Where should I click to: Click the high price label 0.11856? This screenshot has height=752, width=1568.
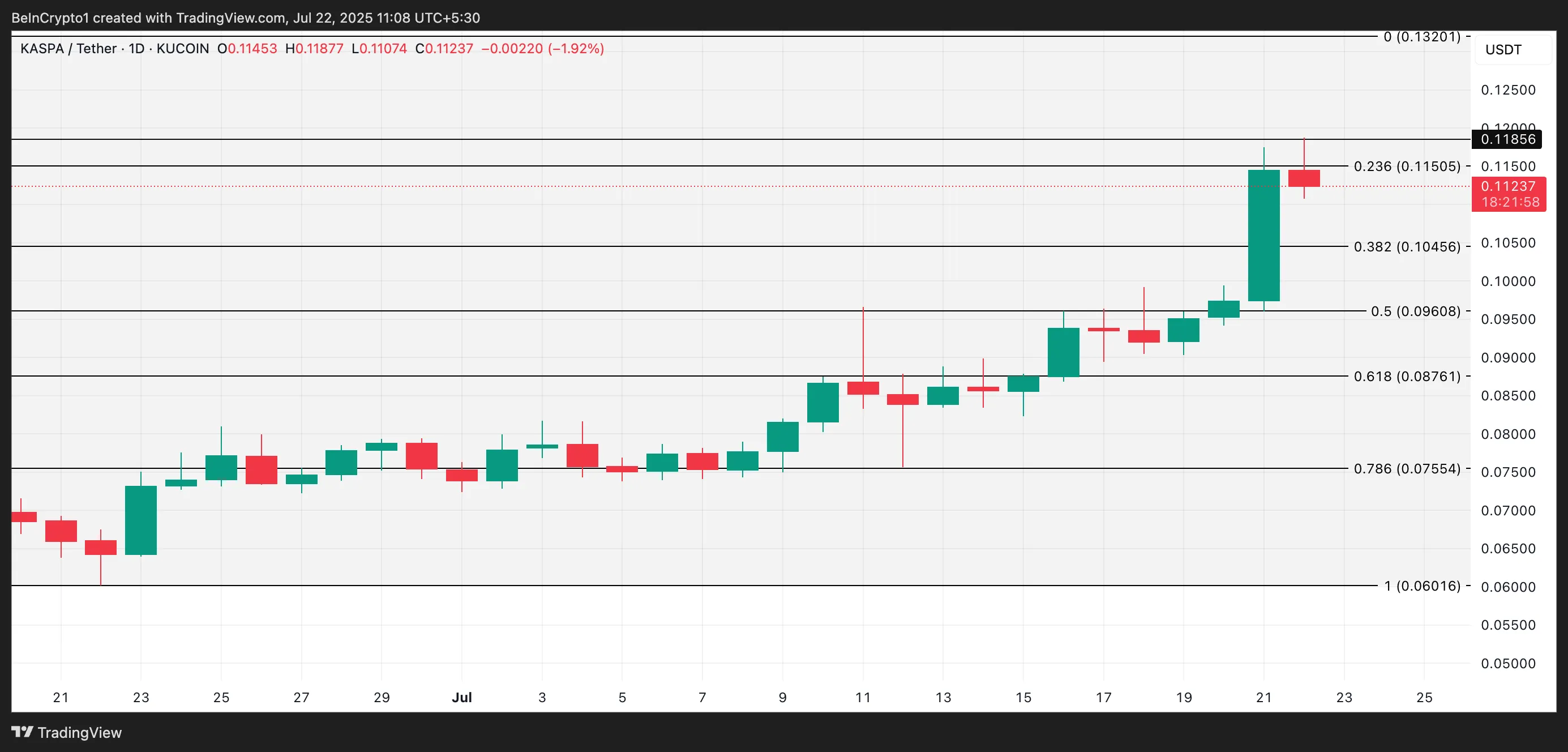tap(1510, 139)
